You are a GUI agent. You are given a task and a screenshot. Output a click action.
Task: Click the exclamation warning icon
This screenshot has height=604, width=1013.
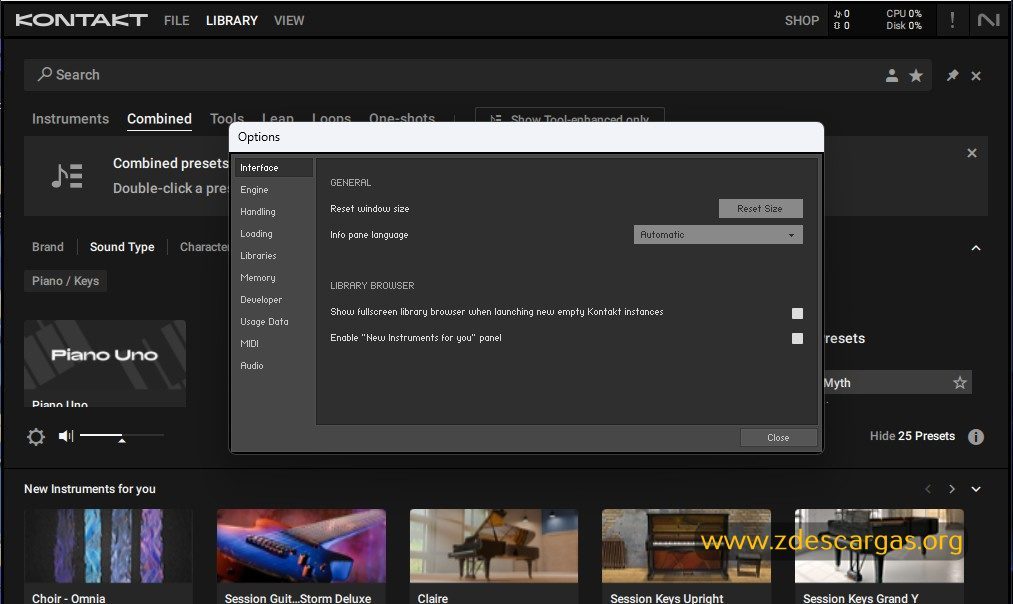(952, 20)
